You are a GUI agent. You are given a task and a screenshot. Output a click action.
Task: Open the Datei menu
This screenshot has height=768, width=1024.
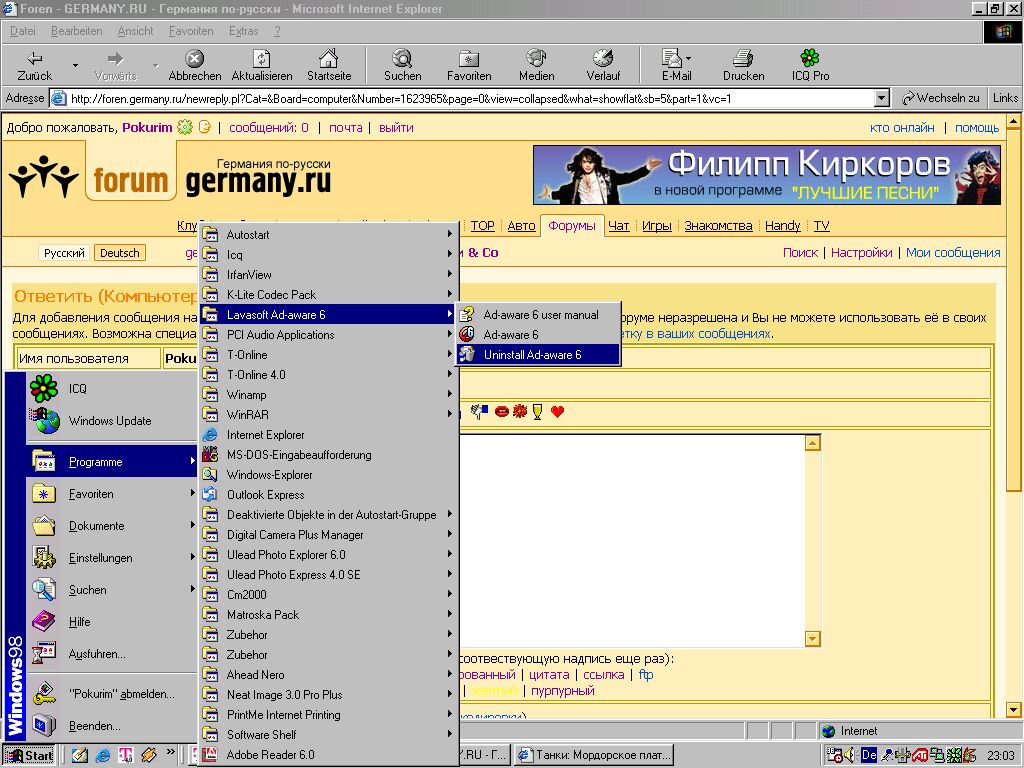[23, 31]
